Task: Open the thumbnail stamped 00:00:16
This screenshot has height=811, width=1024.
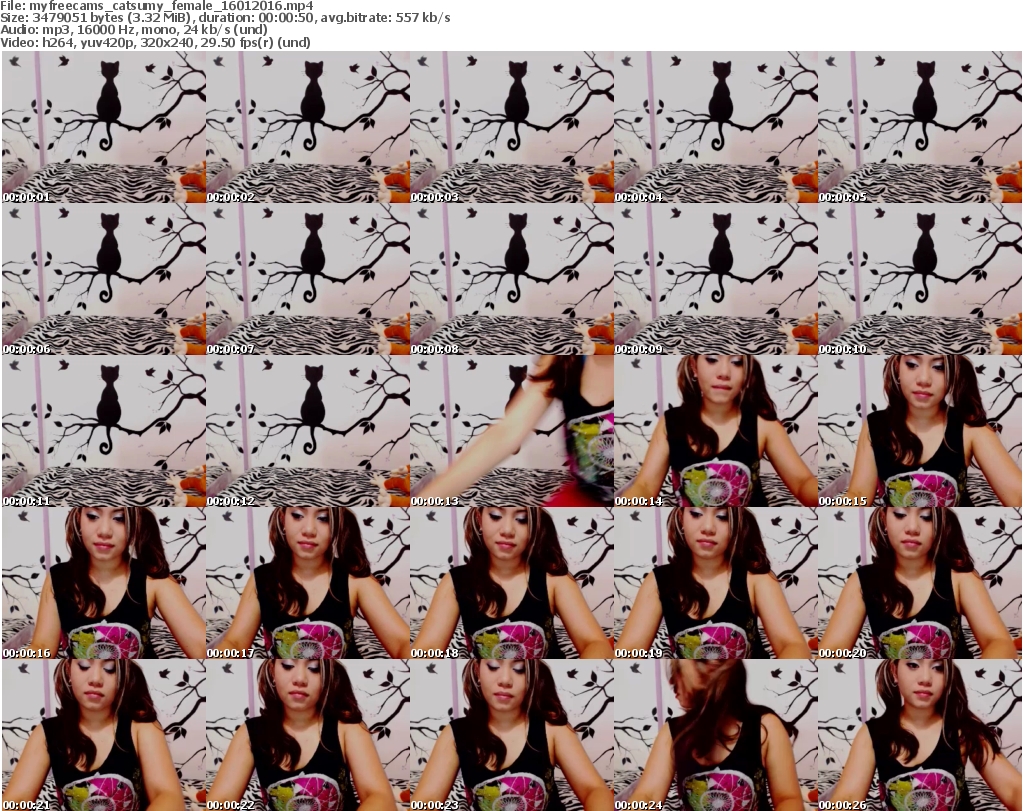Action: coord(104,583)
